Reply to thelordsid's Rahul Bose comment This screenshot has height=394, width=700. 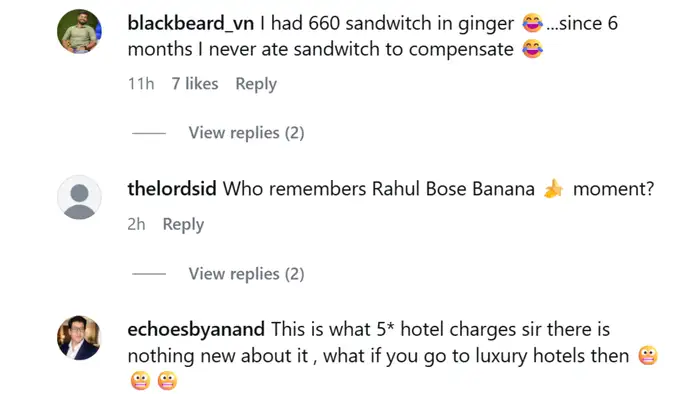(x=183, y=224)
